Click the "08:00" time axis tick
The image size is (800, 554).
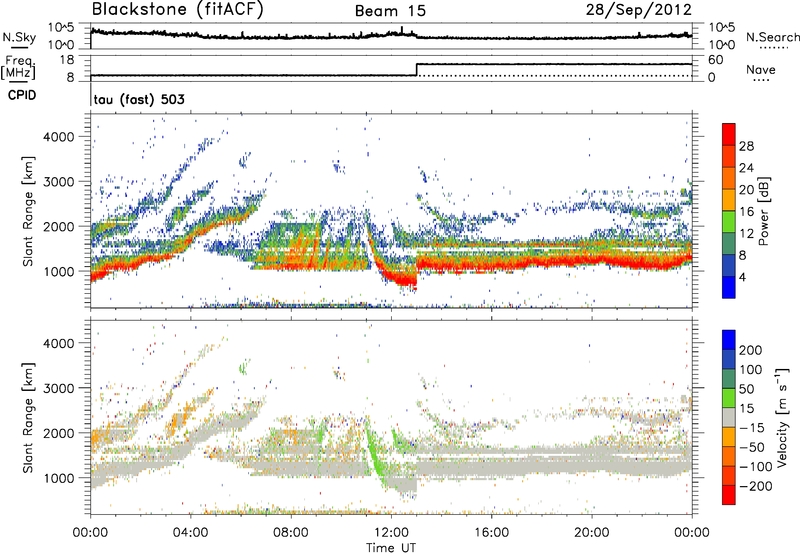[290, 533]
